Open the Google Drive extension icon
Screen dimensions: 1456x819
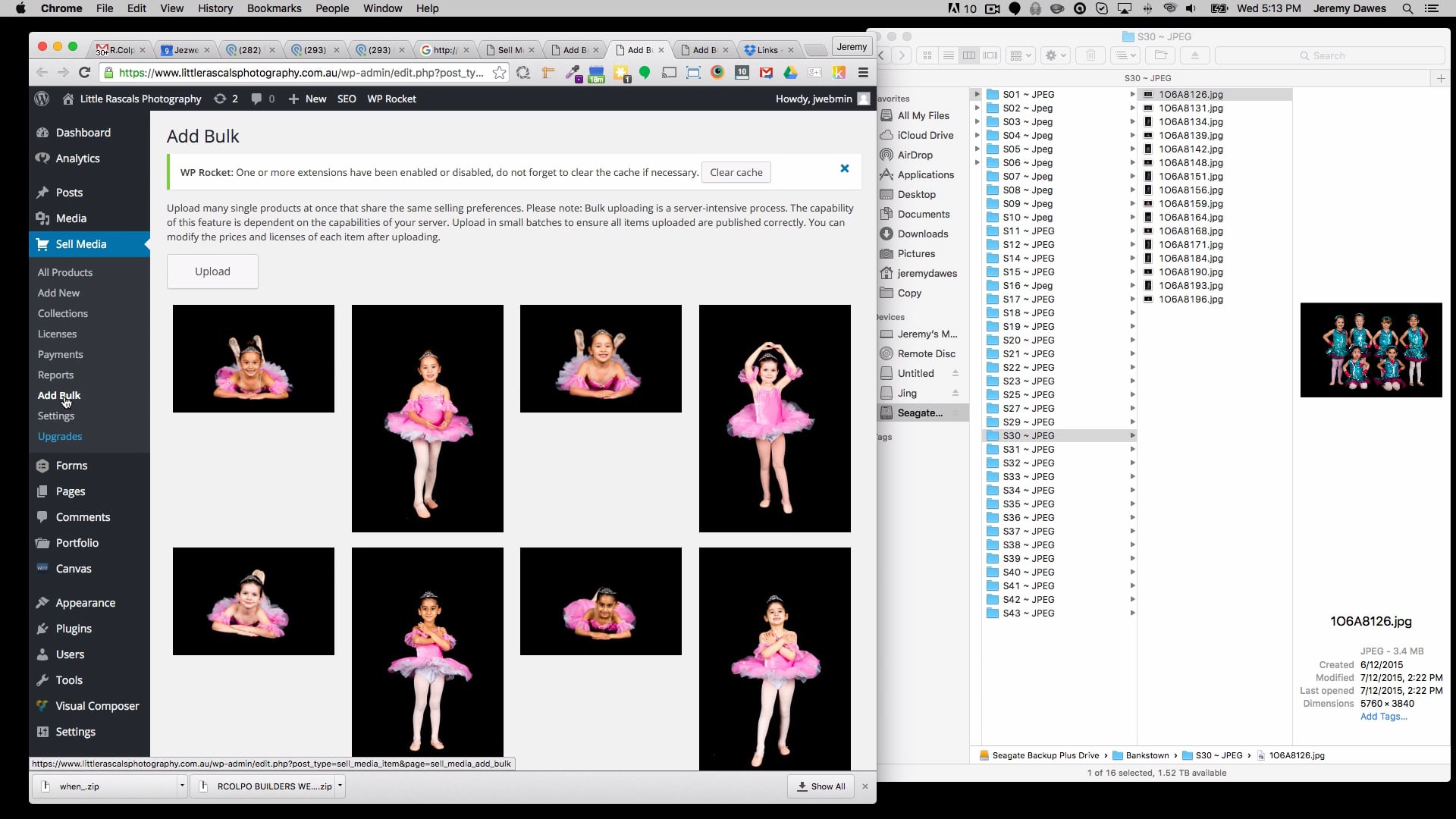coord(791,73)
